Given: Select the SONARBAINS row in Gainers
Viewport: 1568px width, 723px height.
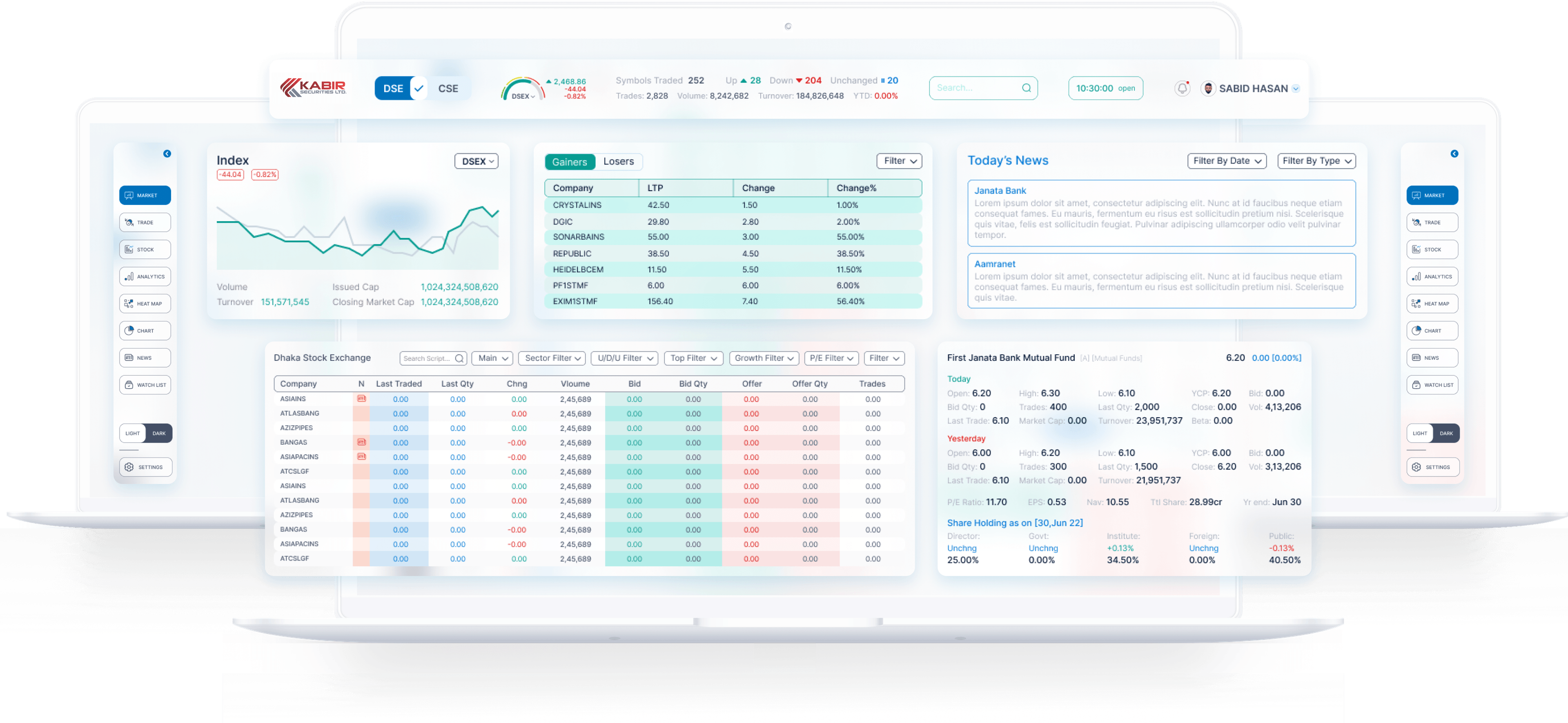Looking at the screenshot, I should (733, 237).
